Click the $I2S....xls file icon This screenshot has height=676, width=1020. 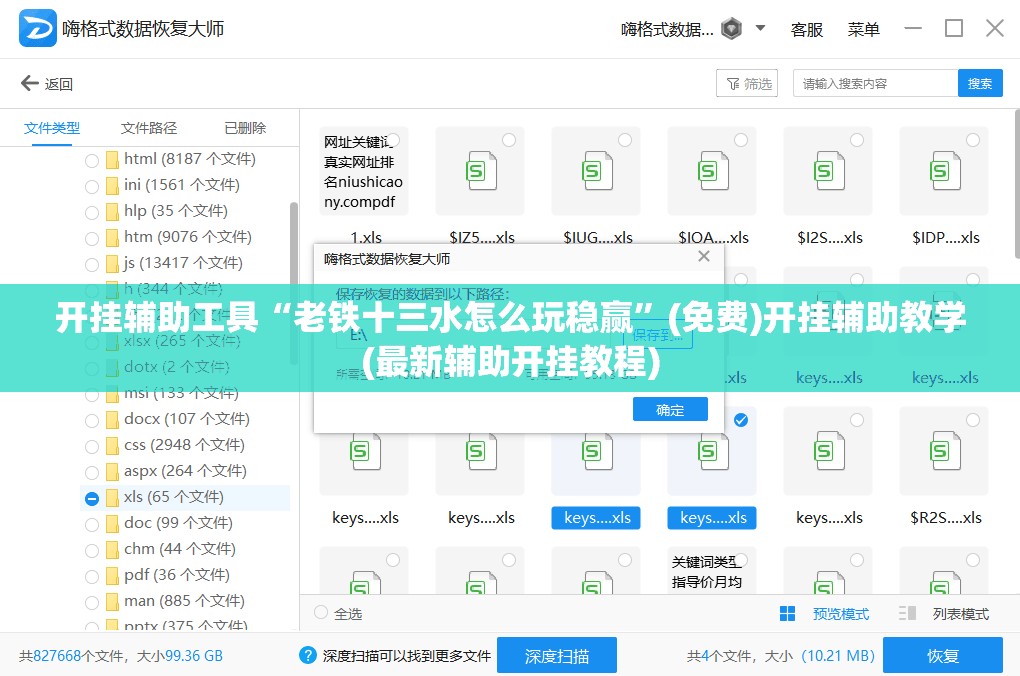[829, 170]
